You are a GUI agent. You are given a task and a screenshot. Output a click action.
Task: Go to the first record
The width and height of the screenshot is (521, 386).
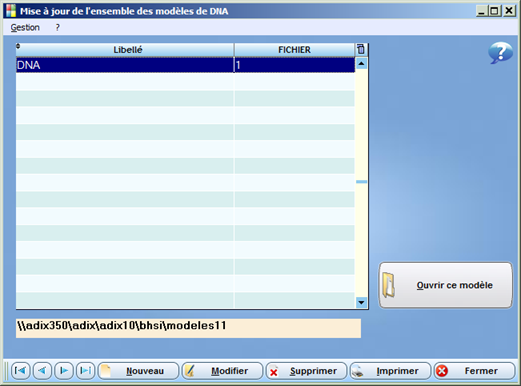(x=21, y=371)
